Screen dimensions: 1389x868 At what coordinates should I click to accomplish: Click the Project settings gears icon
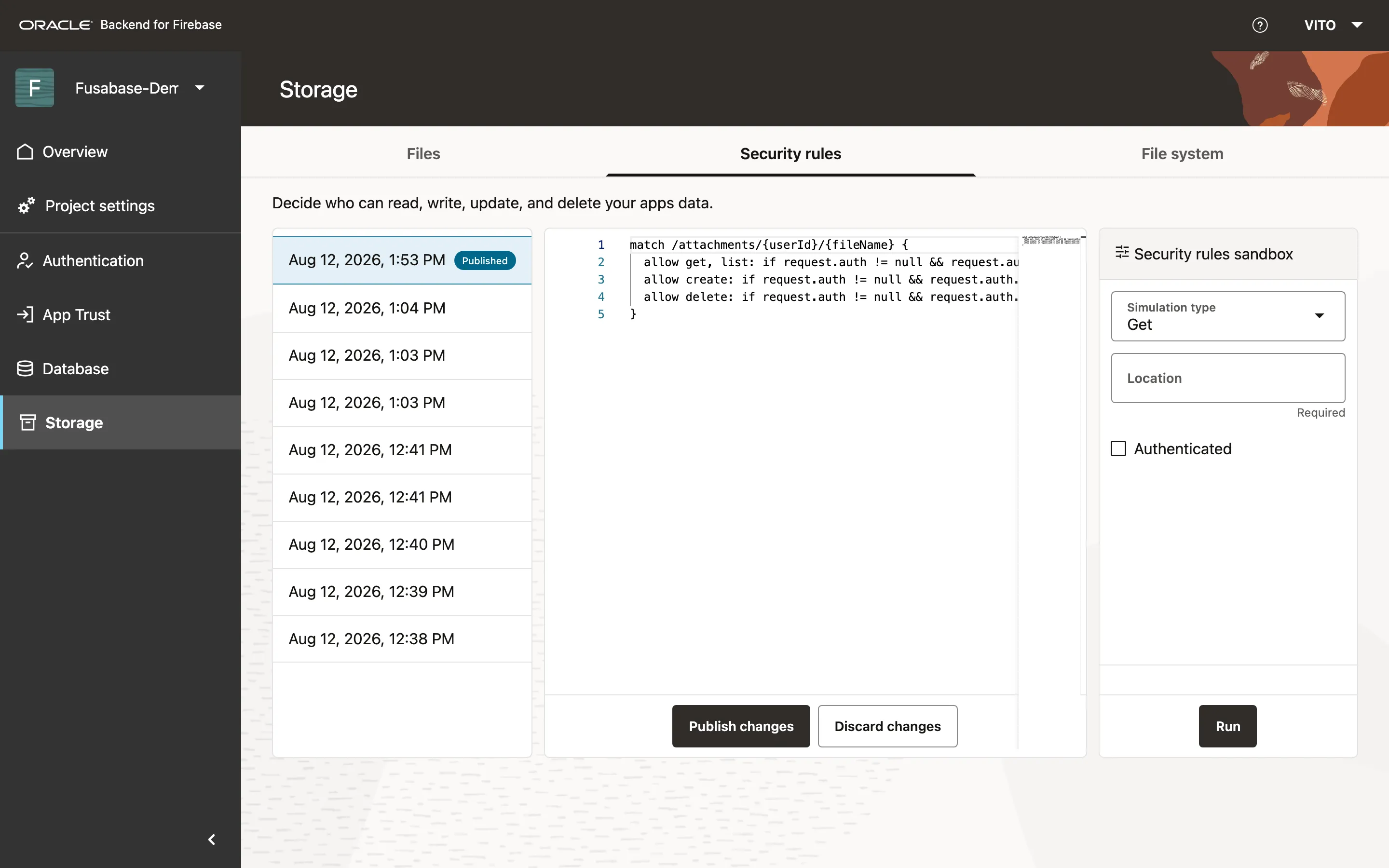26,205
